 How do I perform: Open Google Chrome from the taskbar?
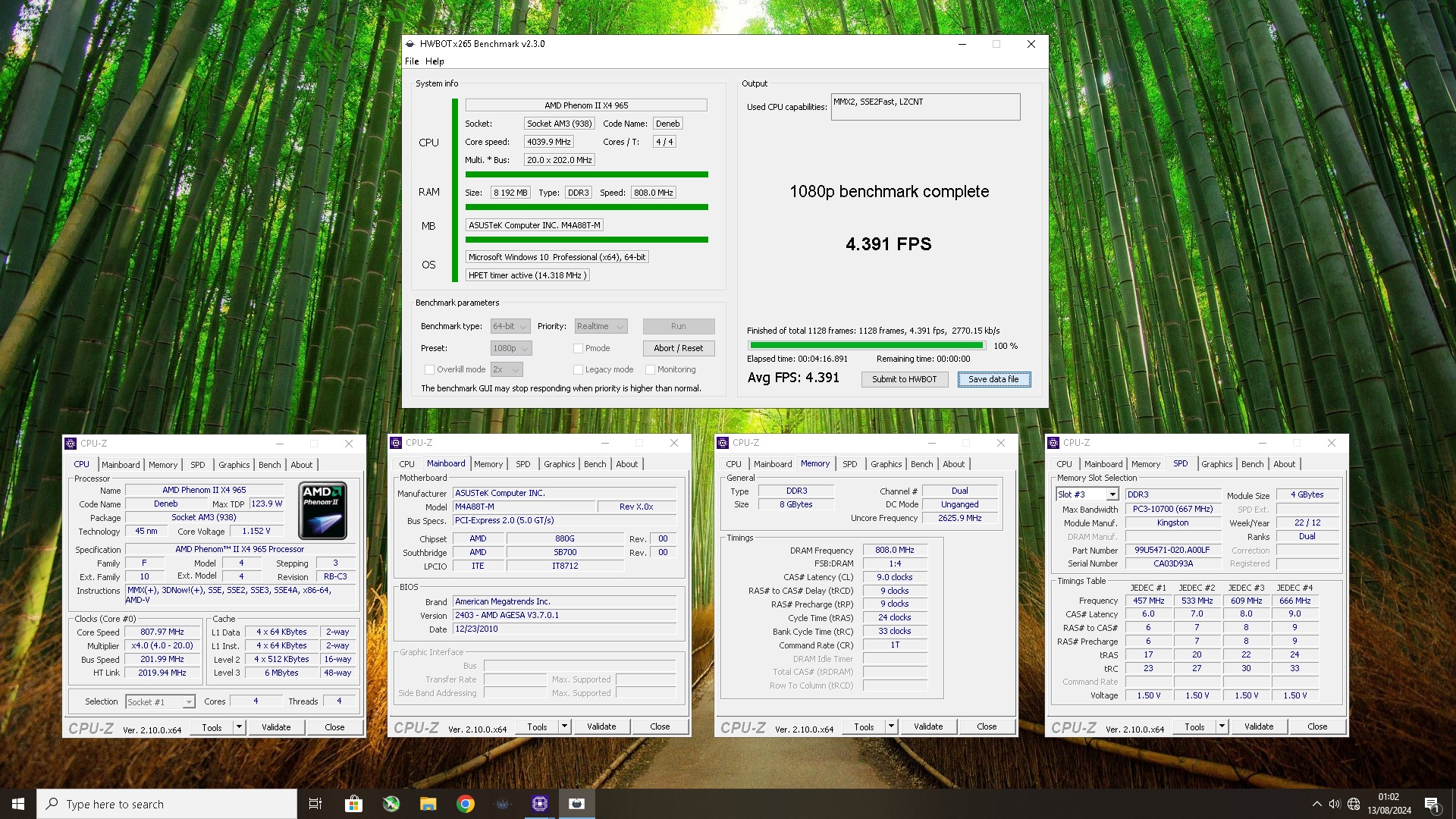pos(466,804)
